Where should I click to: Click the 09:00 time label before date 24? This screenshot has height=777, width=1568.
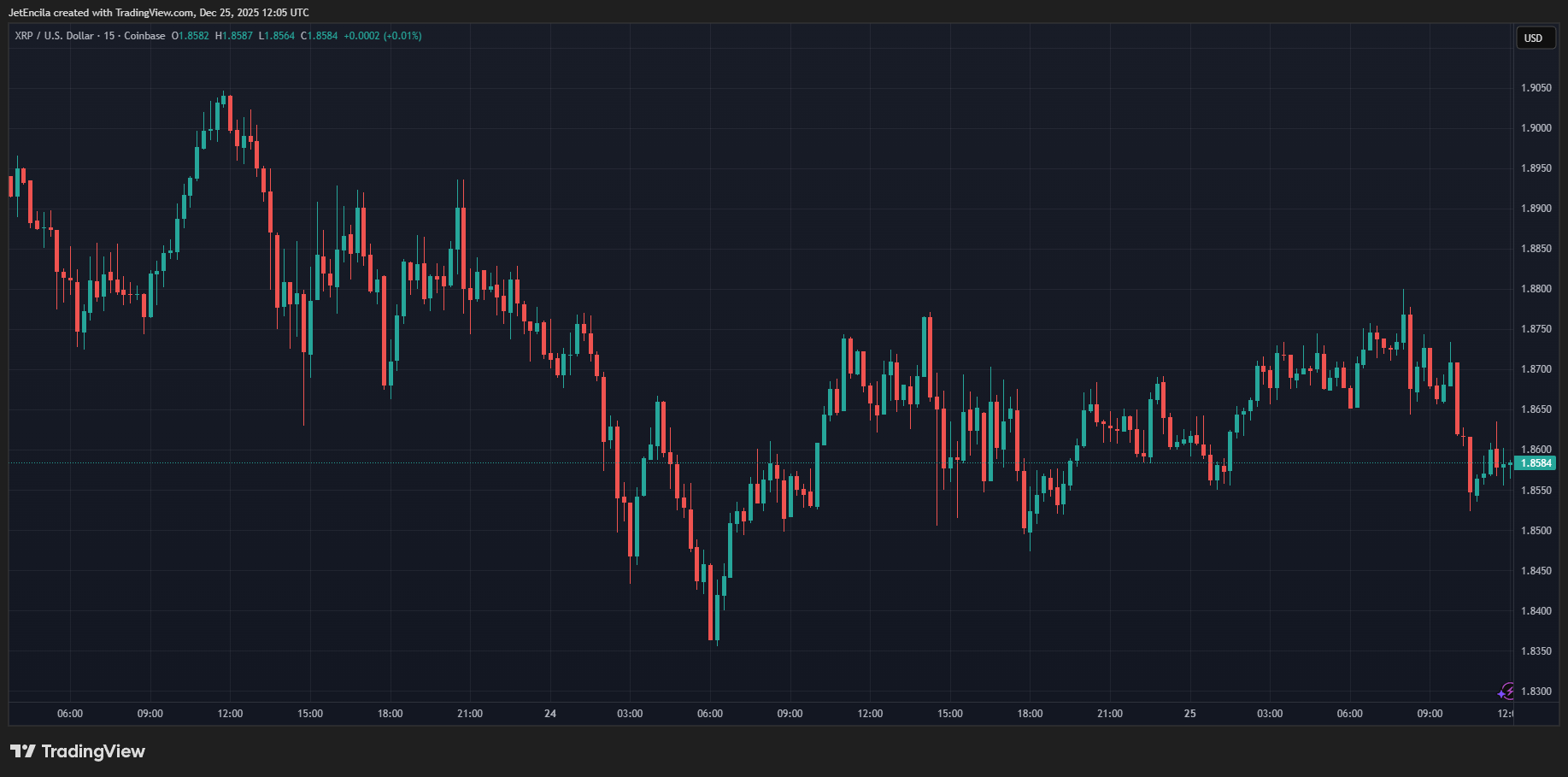(x=150, y=714)
